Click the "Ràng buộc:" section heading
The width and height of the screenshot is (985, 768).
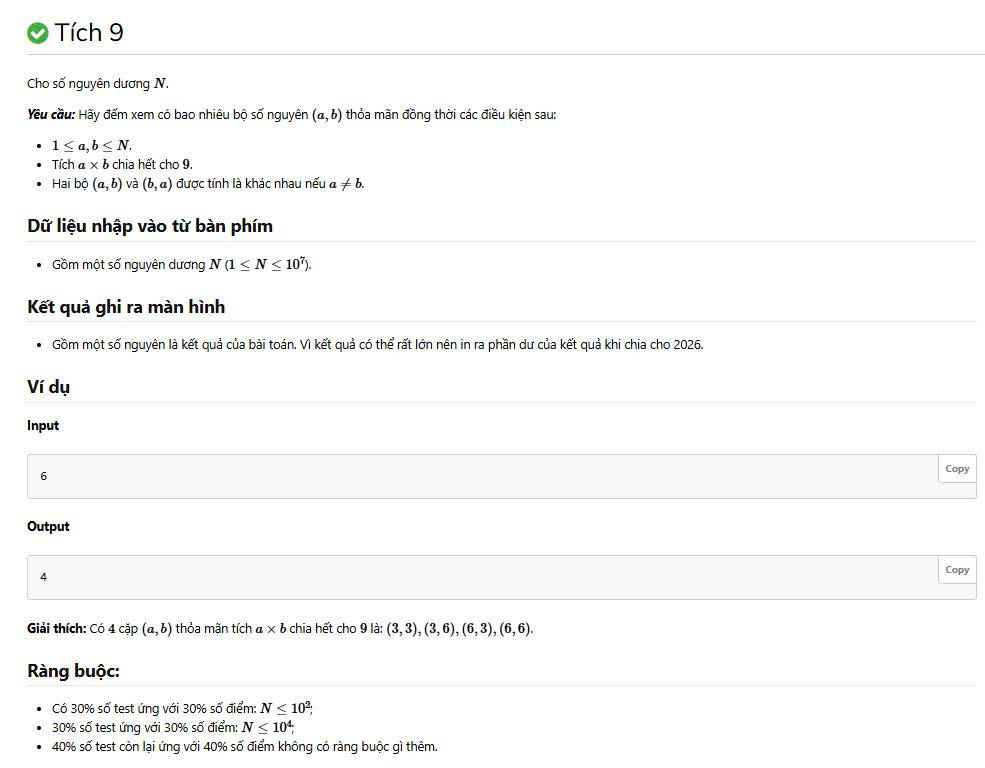coord(73,670)
